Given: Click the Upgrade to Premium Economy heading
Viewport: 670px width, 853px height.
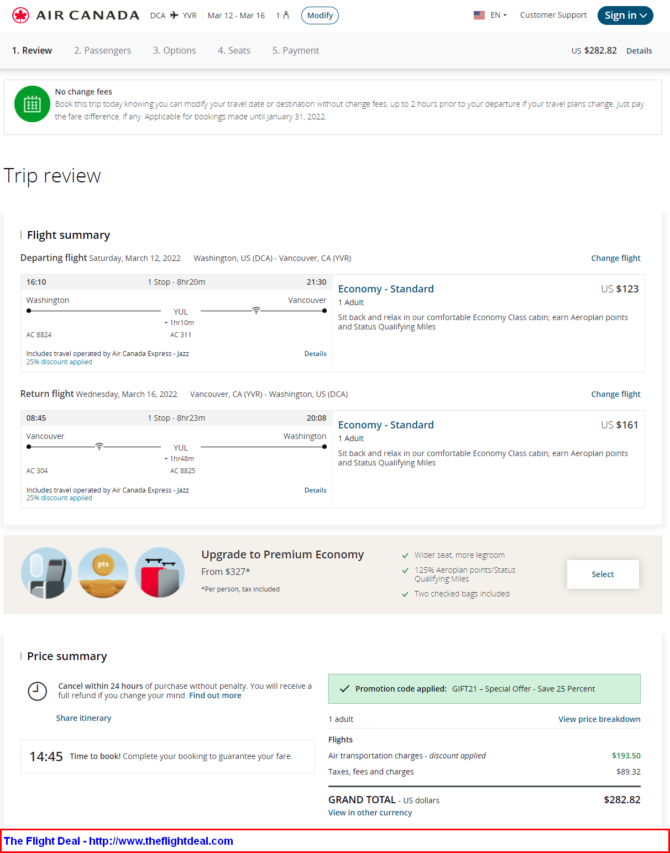Looking at the screenshot, I should coord(282,554).
